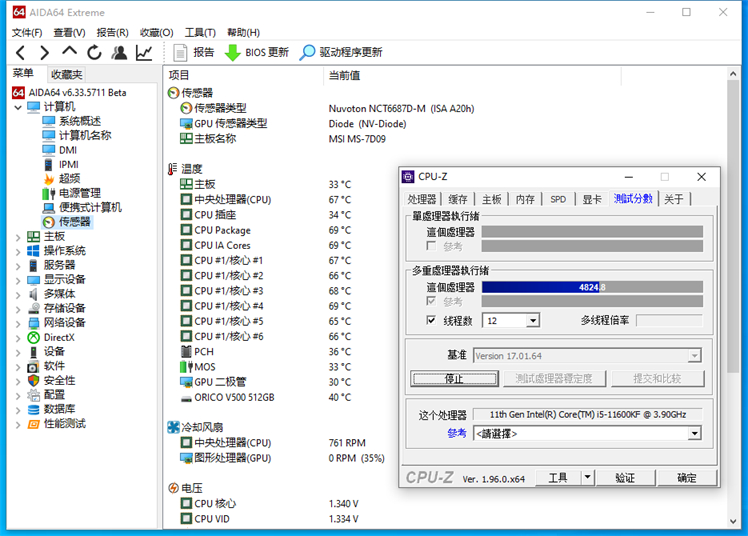The height and width of the screenshot is (536, 748).
Task: Expand the 设备 tree node
Action: (x=18, y=352)
